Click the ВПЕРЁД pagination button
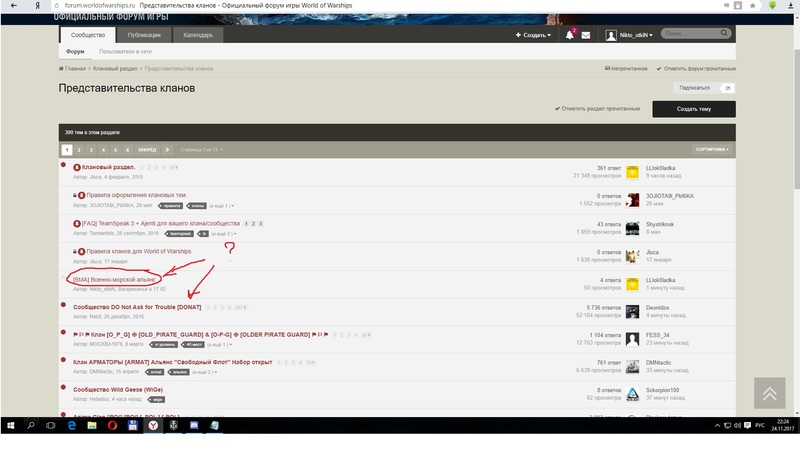The height and width of the screenshot is (450, 800). (147, 149)
